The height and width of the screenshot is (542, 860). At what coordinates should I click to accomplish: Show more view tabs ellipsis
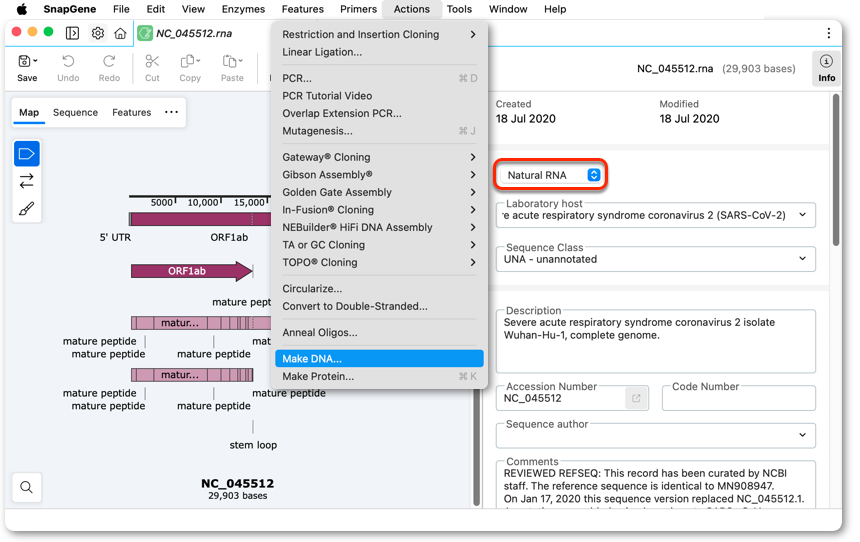(171, 112)
